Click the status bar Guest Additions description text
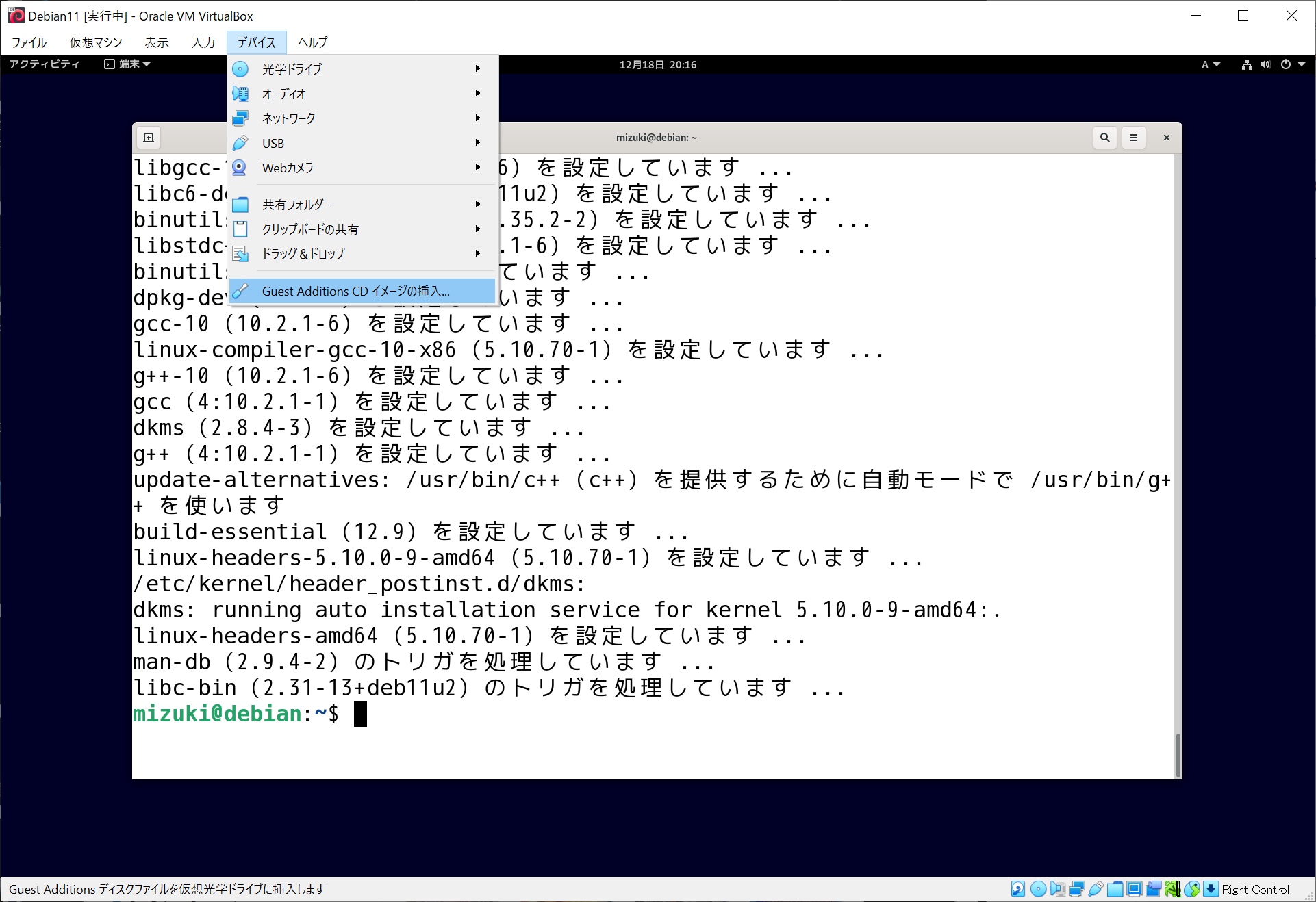Screen dimensions: 1316x902 tap(166, 889)
